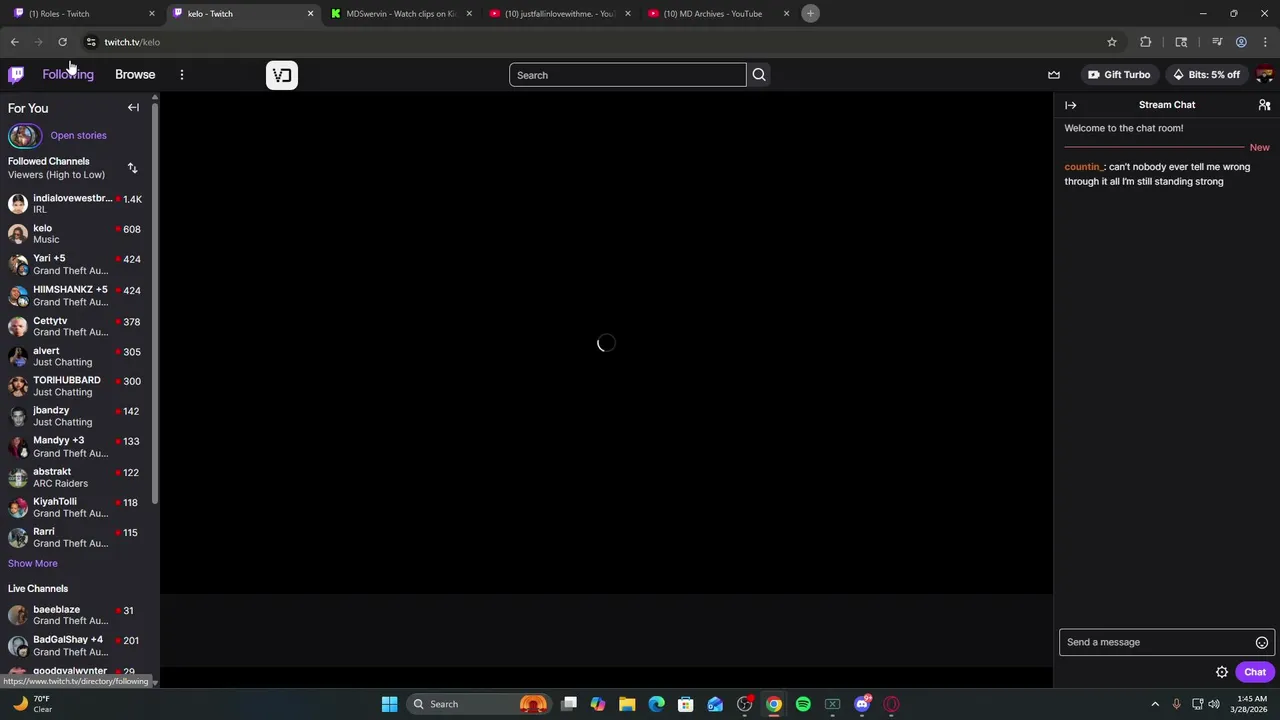This screenshot has height=720, width=1280.
Task: Click the purple Chat send button
Action: tap(1255, 672)
